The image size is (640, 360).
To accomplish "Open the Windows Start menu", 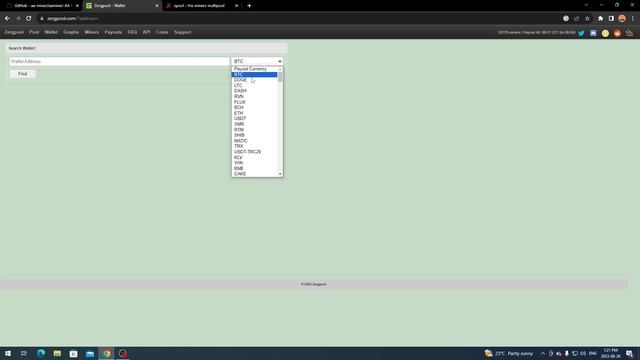I will tap(8, 353).
